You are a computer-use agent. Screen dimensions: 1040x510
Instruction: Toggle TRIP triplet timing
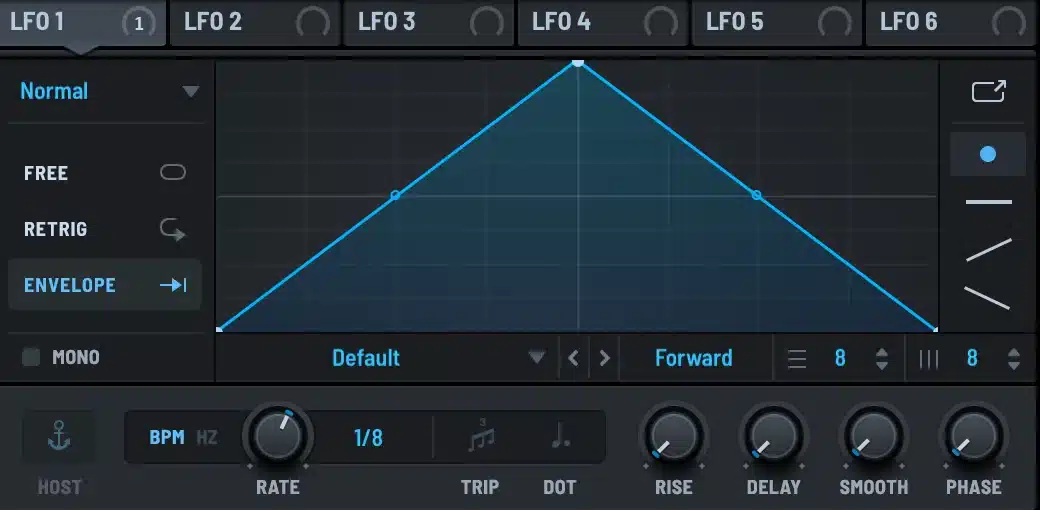click(481, 436)
